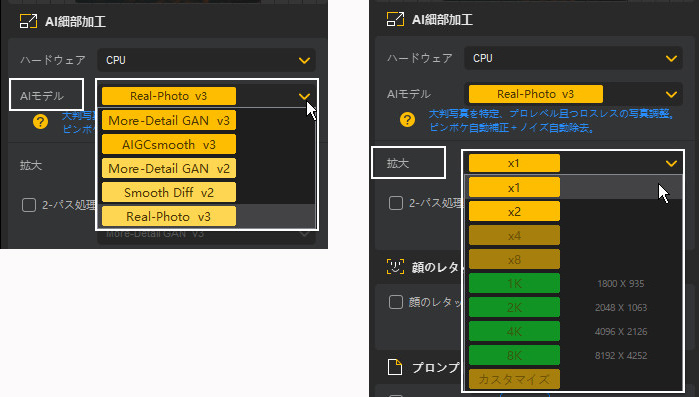Click the ハードウェア label in right panel
The height and width of the screenshot is (397, 699).
(419, 58)
